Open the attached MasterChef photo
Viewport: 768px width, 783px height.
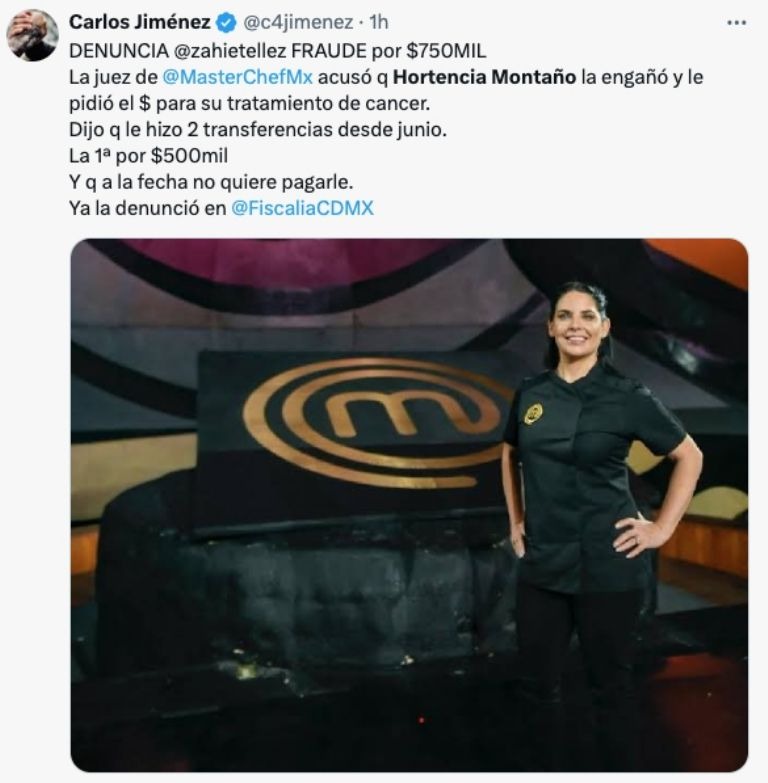coord(409,505)
